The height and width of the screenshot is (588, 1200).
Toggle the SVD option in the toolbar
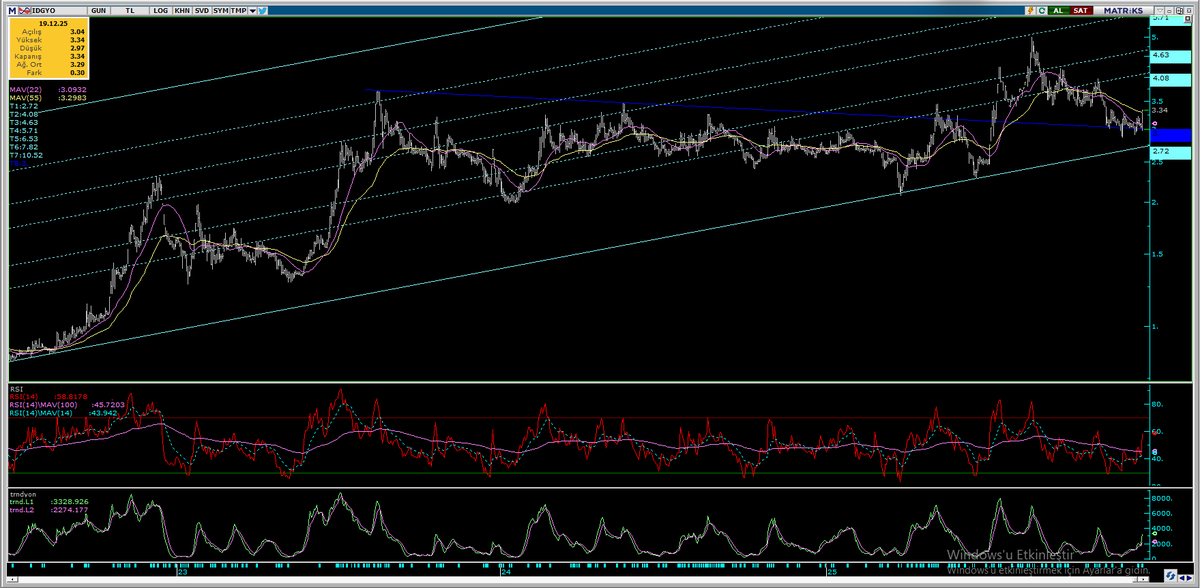click(202, 10)
